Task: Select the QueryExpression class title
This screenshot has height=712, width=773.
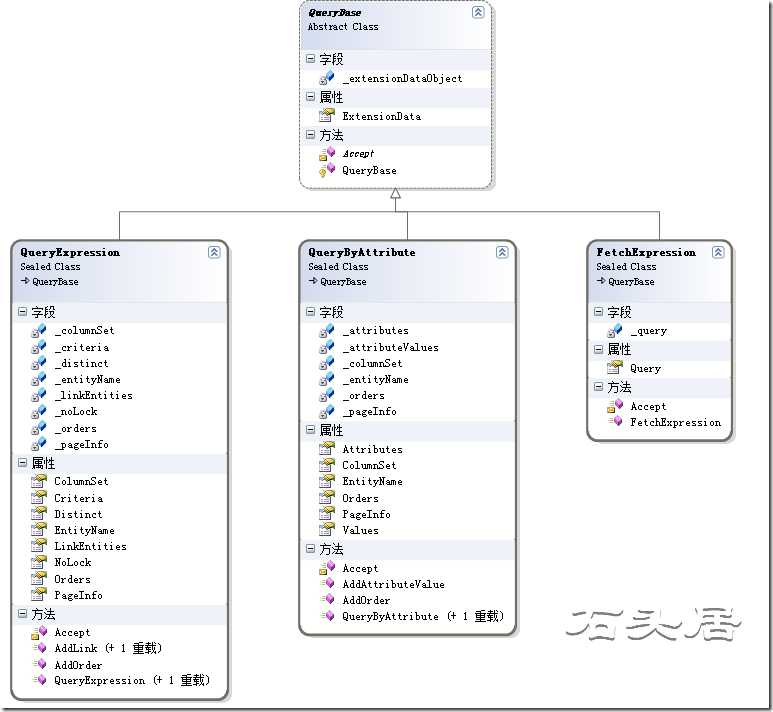Action: 70,252
